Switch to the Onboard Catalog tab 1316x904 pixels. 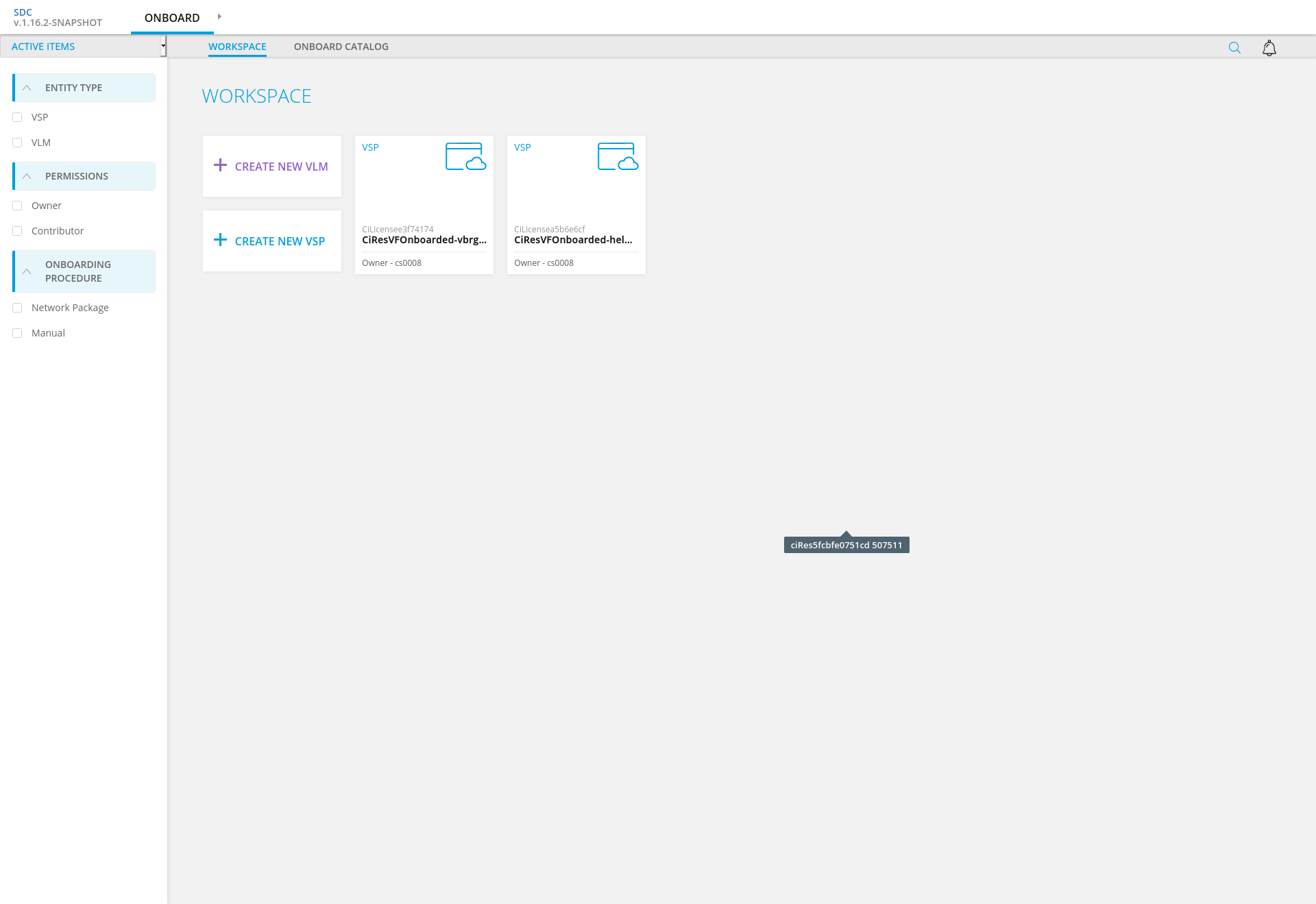pyautogui.click(x=341, y=47)
